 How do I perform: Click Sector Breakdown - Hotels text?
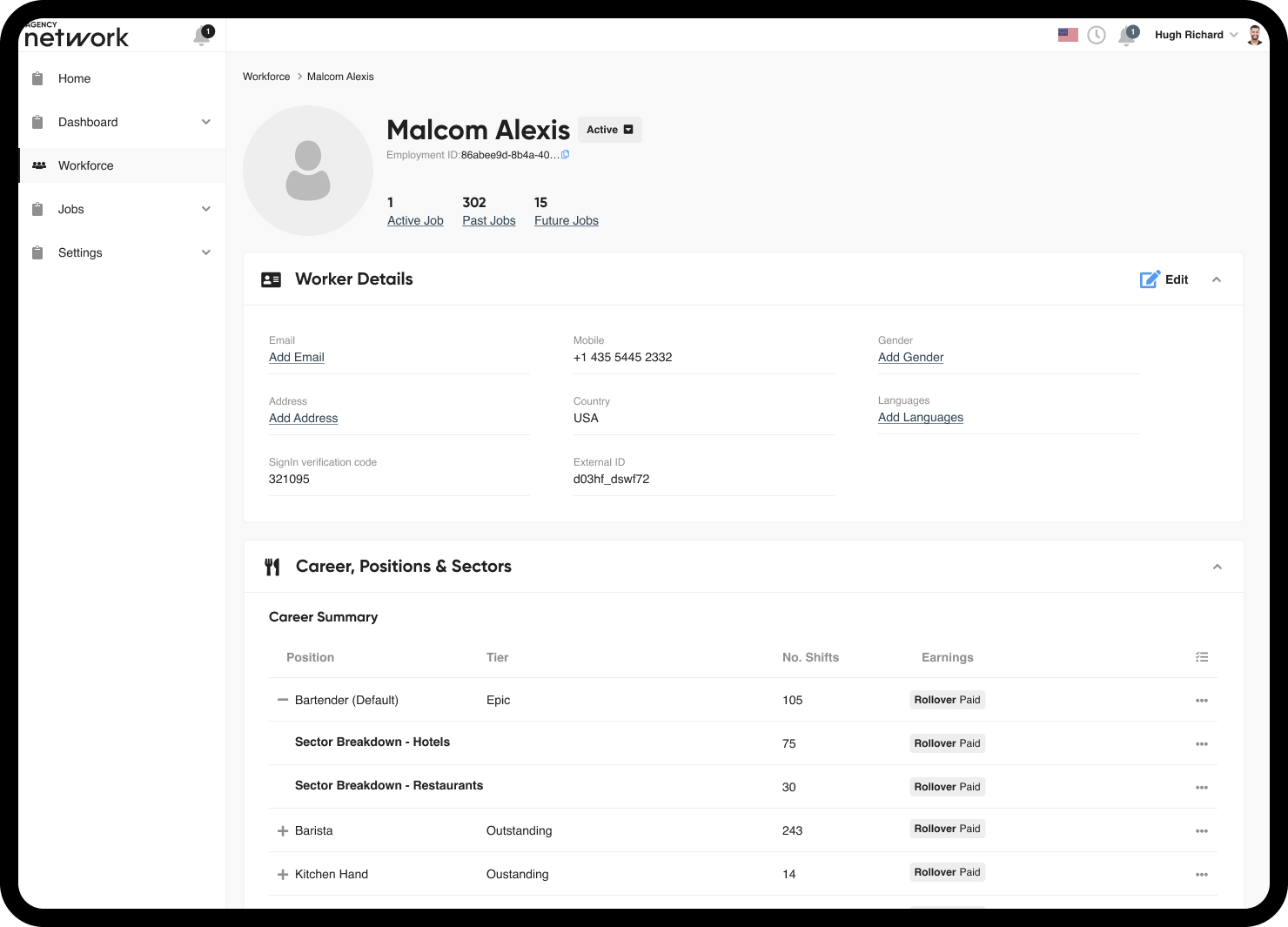372,742
